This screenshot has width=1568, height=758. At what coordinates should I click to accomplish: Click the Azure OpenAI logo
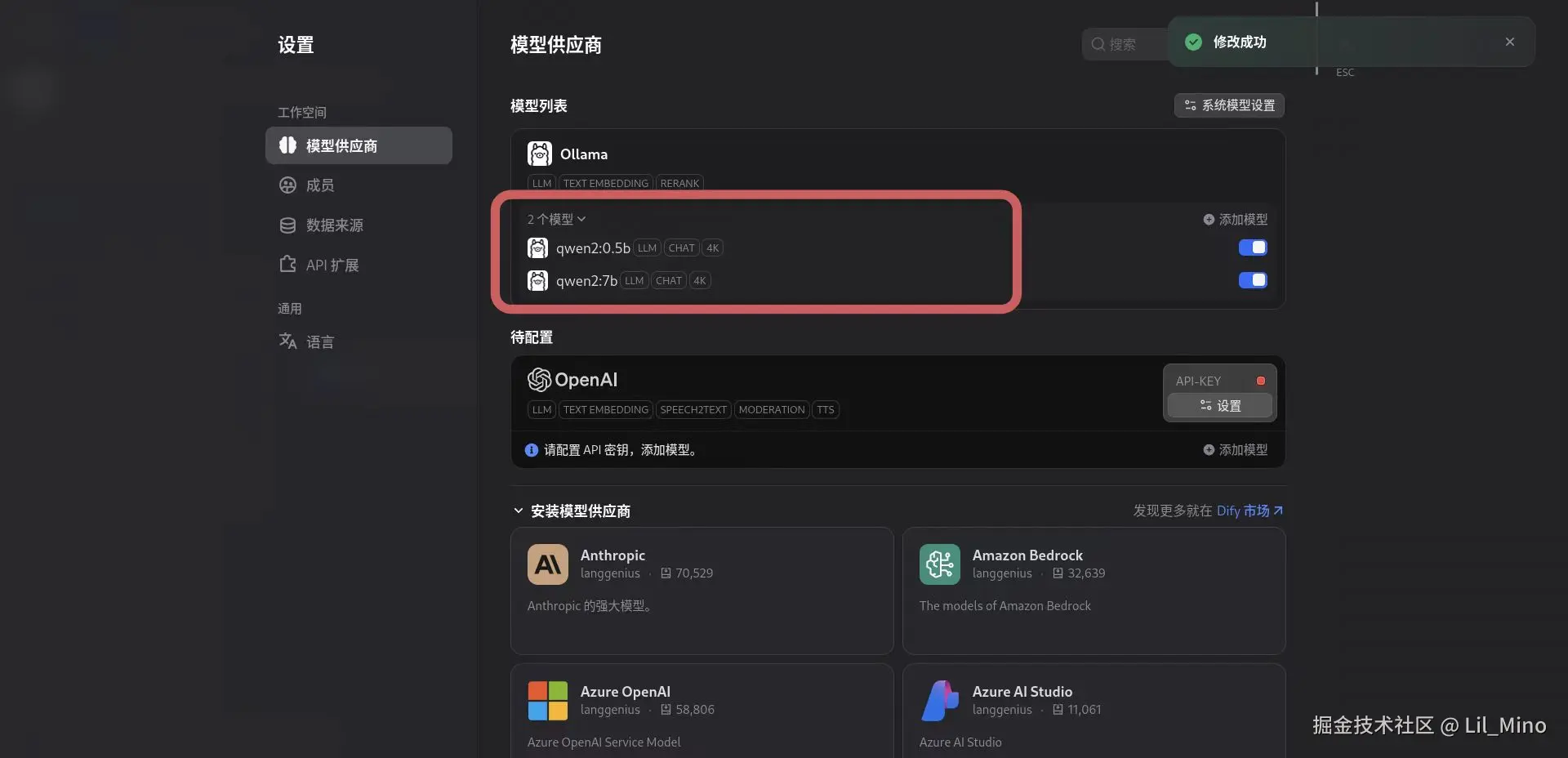coord(548,701)
